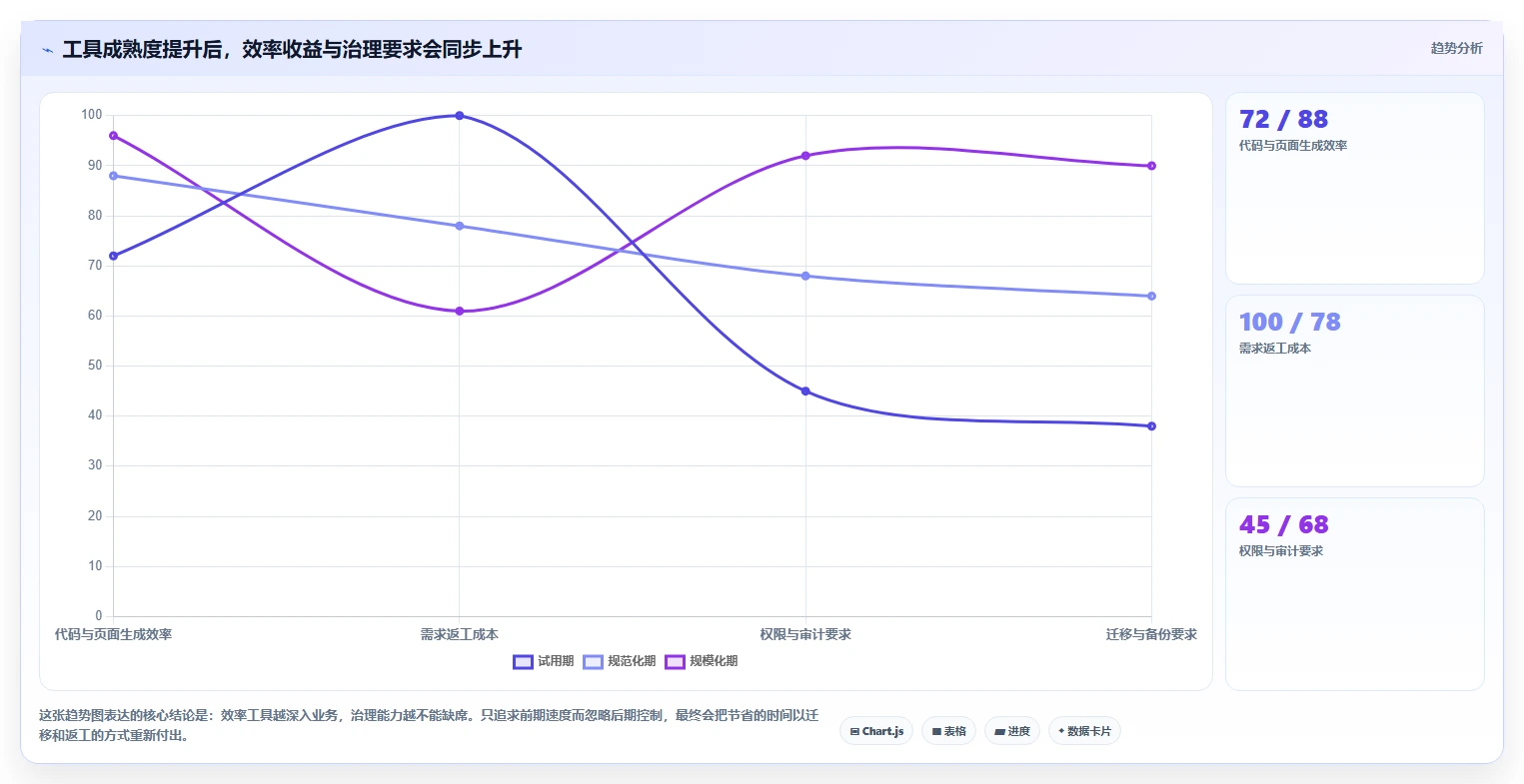Click the 代码与页面生成效率 x-axis label
The width and height of the screenshot is (1524, 784).
point(113,634)
